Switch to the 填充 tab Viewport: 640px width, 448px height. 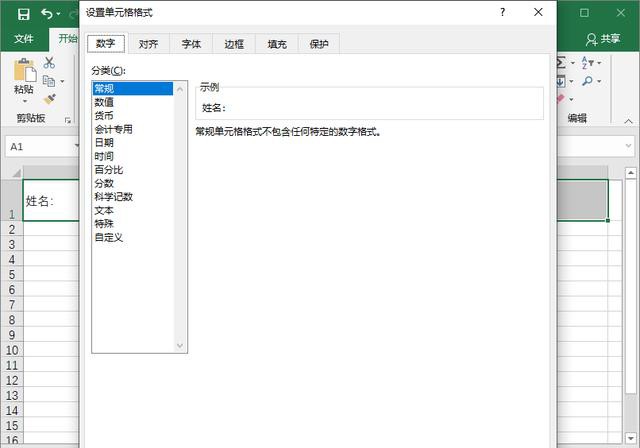click(x=277, y=44)
